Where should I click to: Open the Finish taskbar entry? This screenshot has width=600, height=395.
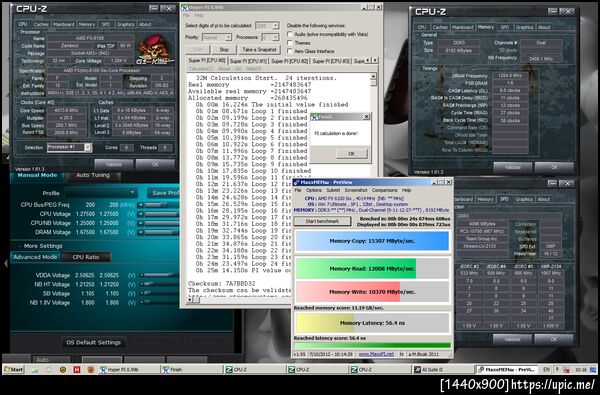pos(191,370)
